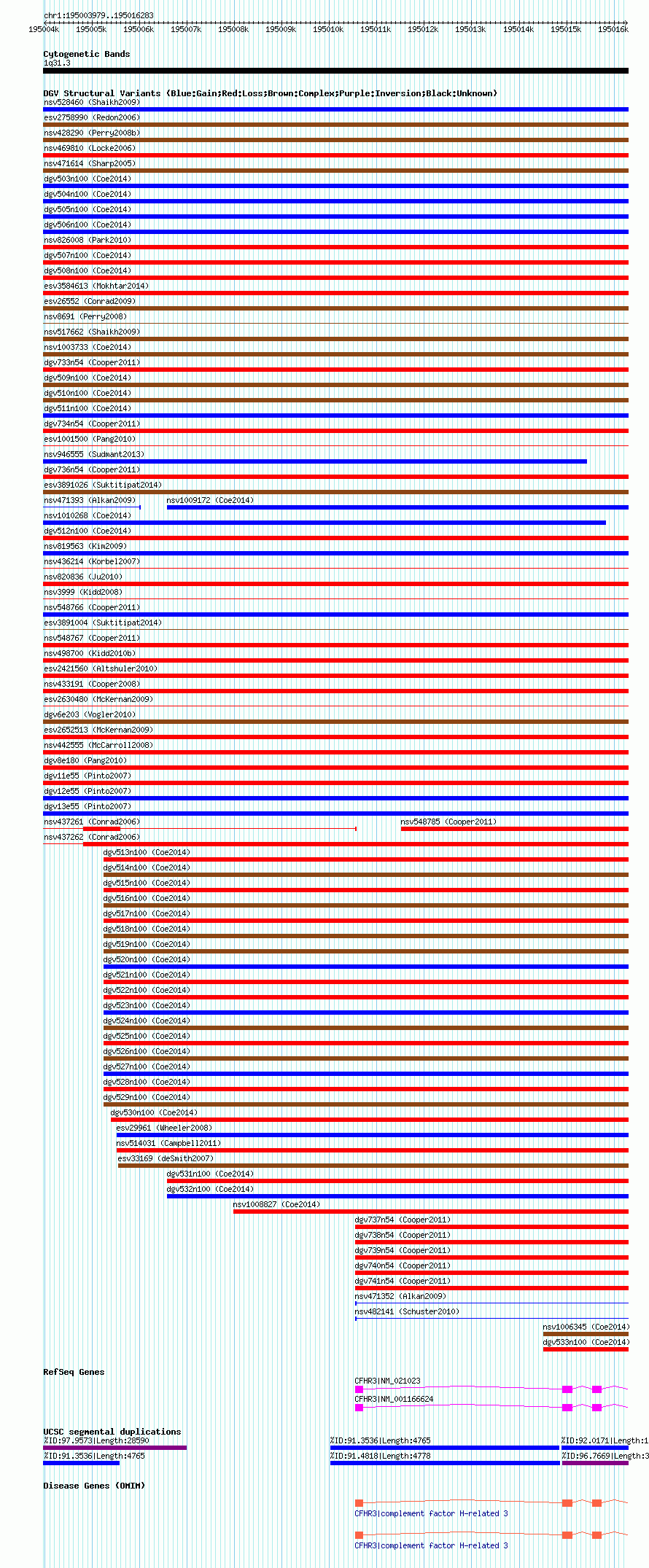Viewport: 649px width, 1568px height.
Task: Select the chr1:195003979..195016283 region label
Action: coord(98,15)
